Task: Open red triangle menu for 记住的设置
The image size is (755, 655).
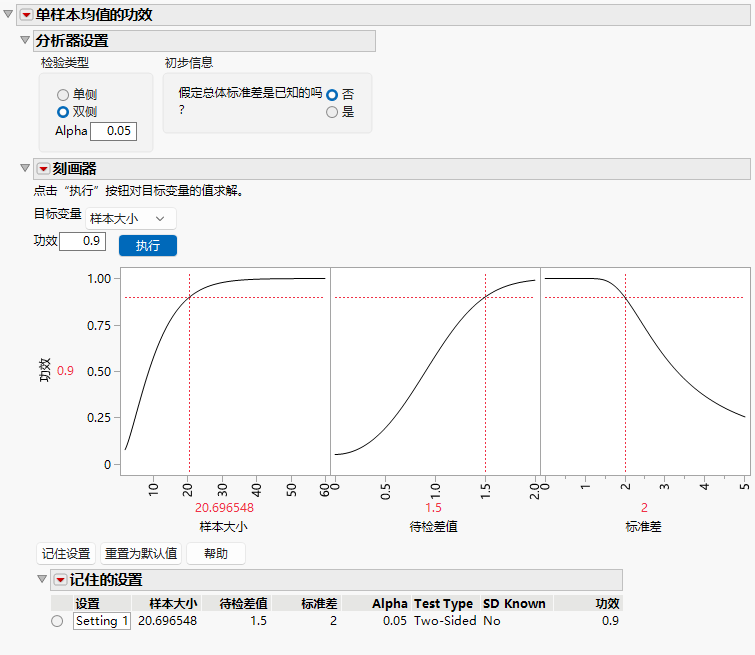Action: pos(60,580)
